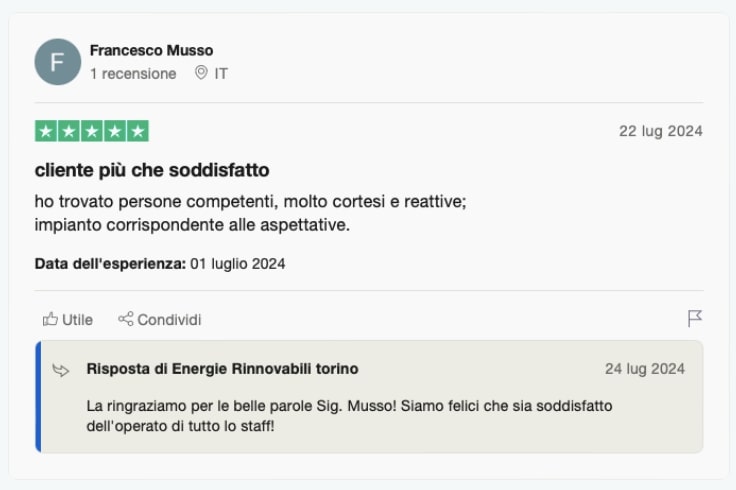Image resolution: width=736 pixels, height=490 pixels.
Task: Click the location pin icon
Action: point(201,73)
